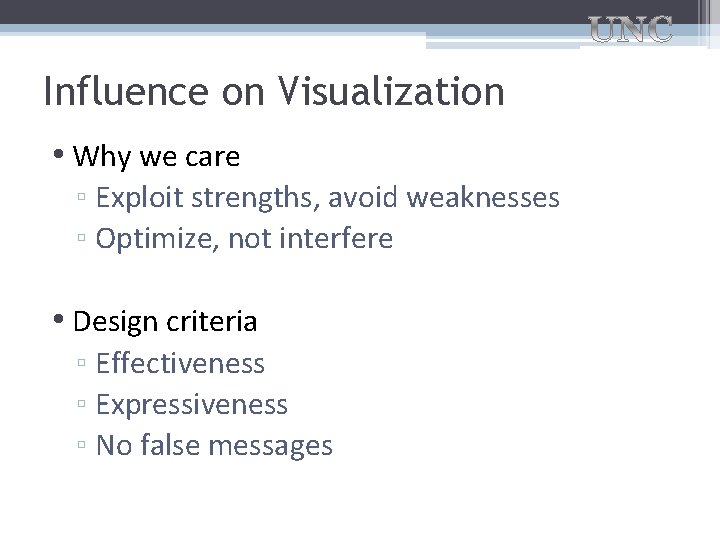Select the word "Visualization" in the title
Screen dimensions: 720x540
point(392,92)
